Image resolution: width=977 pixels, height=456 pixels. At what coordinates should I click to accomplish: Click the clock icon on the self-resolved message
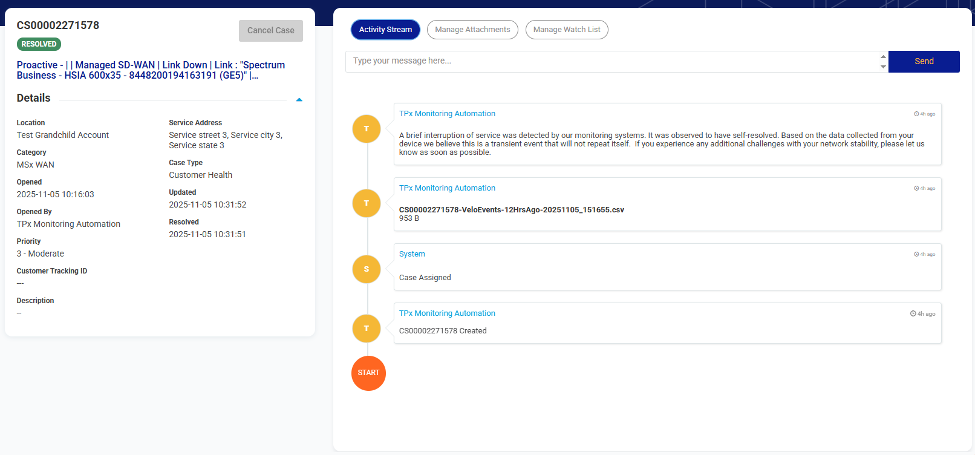916,114
